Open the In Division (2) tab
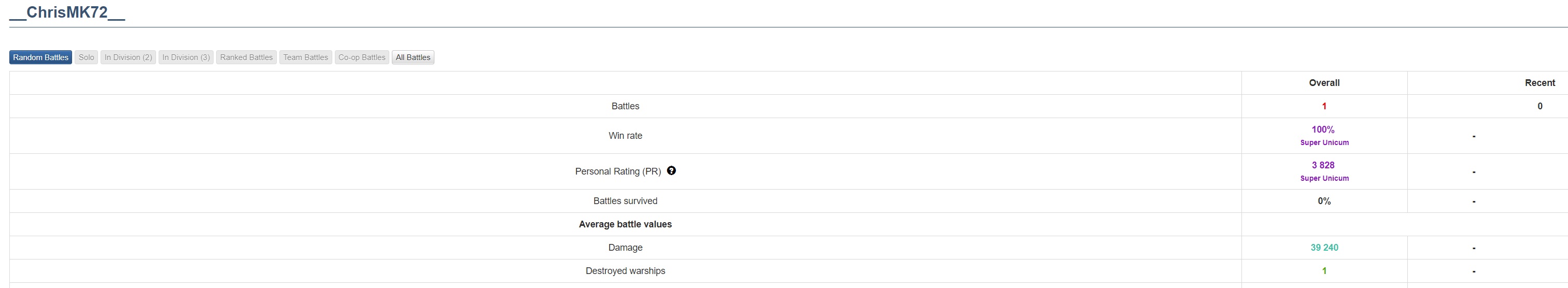The image size is (1568, 288). click(128, 57)
